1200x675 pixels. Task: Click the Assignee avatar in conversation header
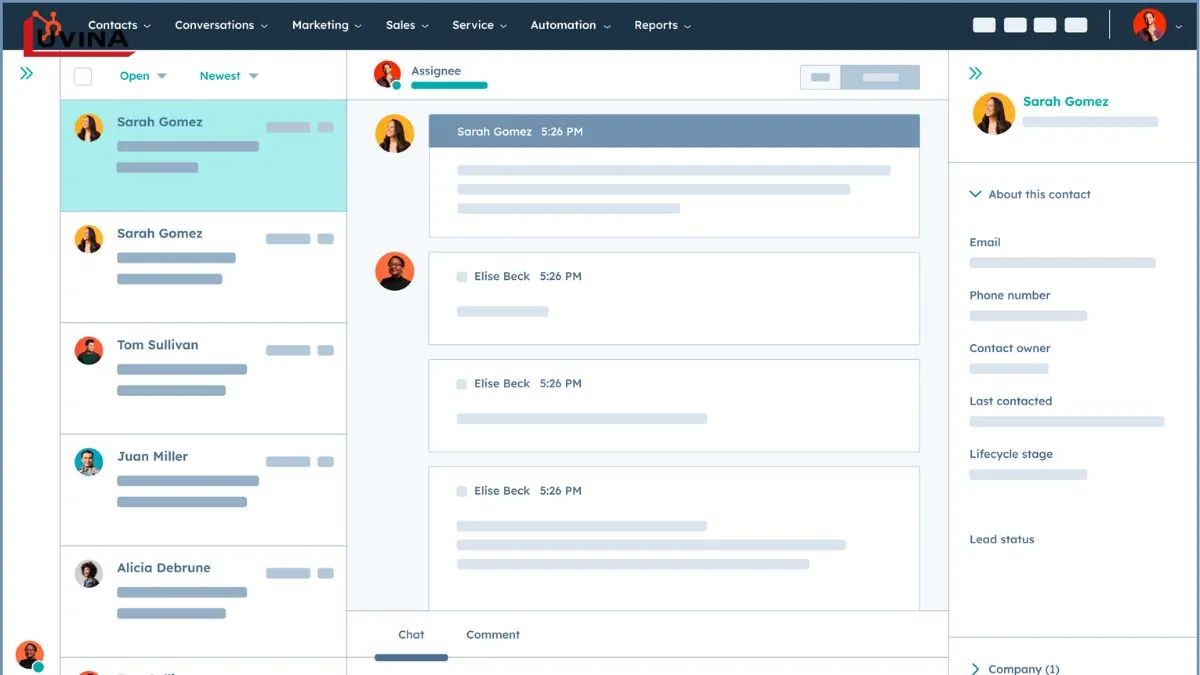(387, 74)
